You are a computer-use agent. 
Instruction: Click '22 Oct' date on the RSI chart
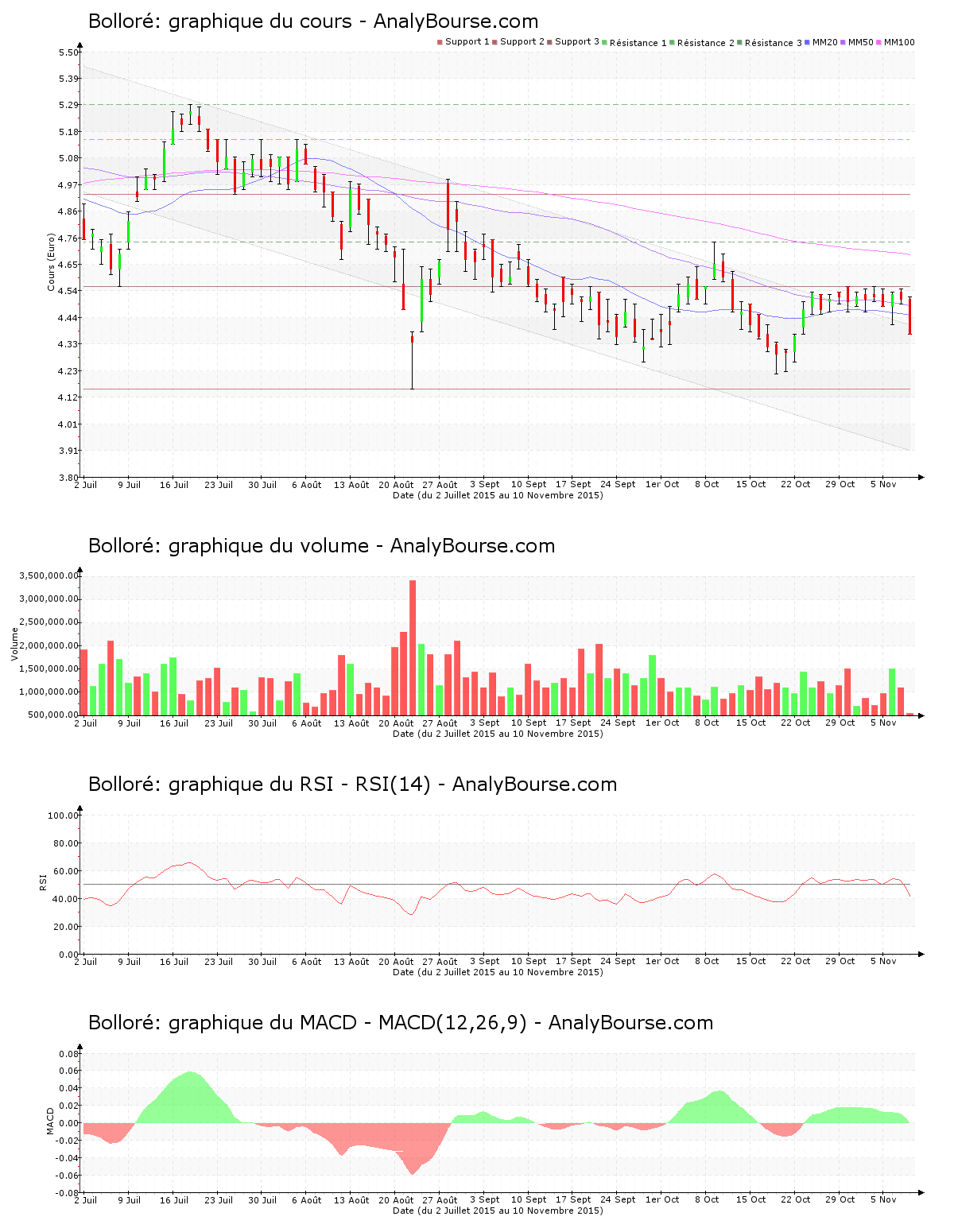tap(795, 961)
